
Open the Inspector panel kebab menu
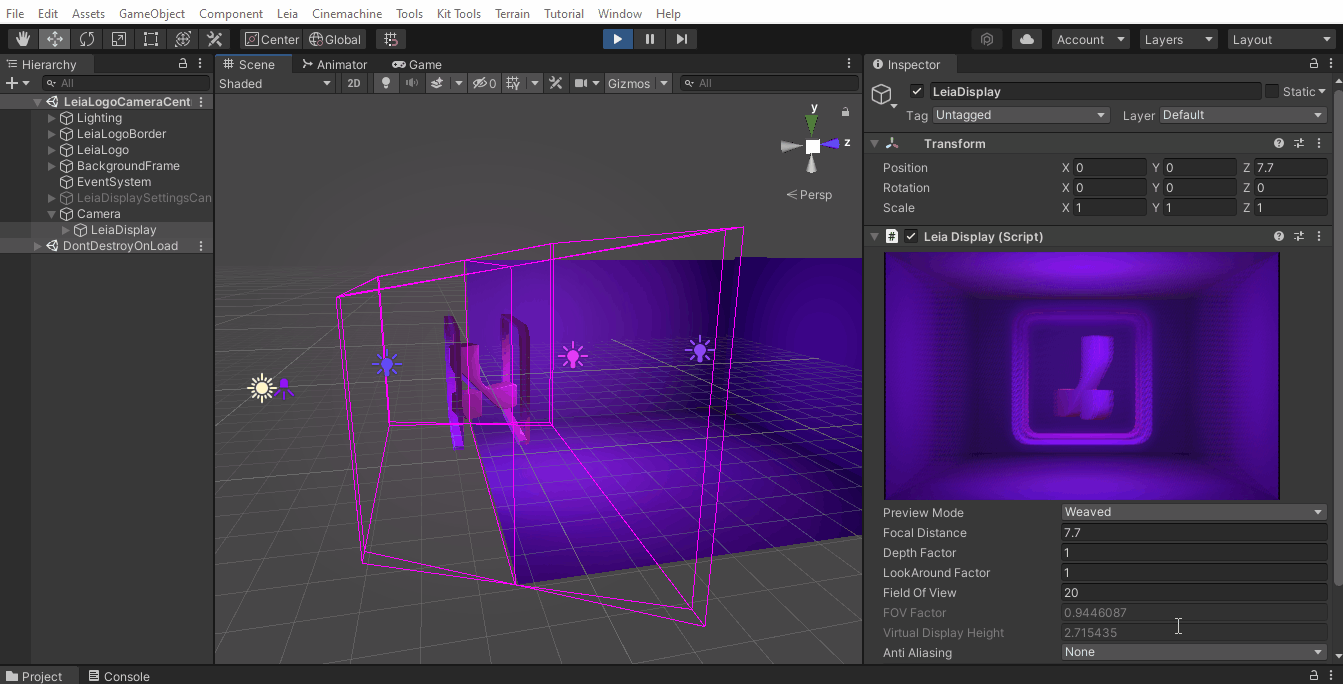(x=1332, y=63)
